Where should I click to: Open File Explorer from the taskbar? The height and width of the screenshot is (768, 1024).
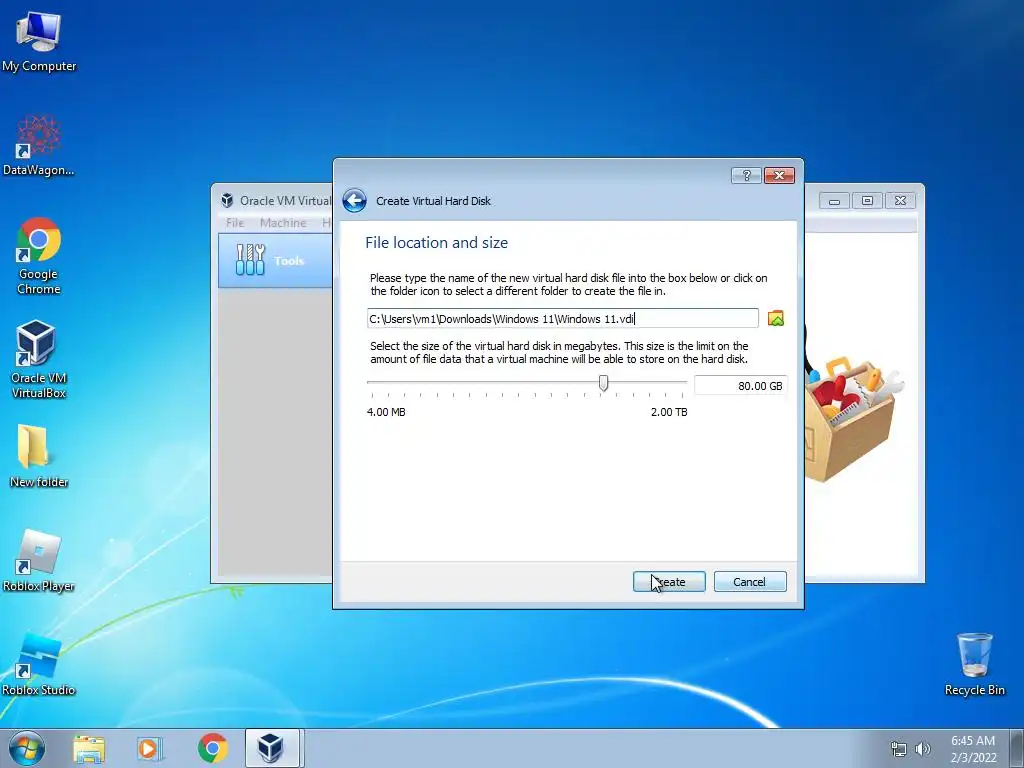[x=89, y=748]
